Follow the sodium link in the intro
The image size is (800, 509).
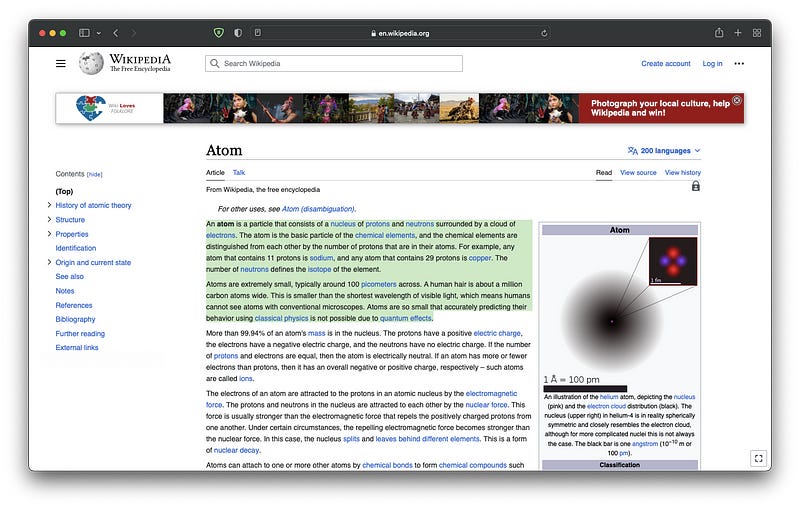[321, 258]
